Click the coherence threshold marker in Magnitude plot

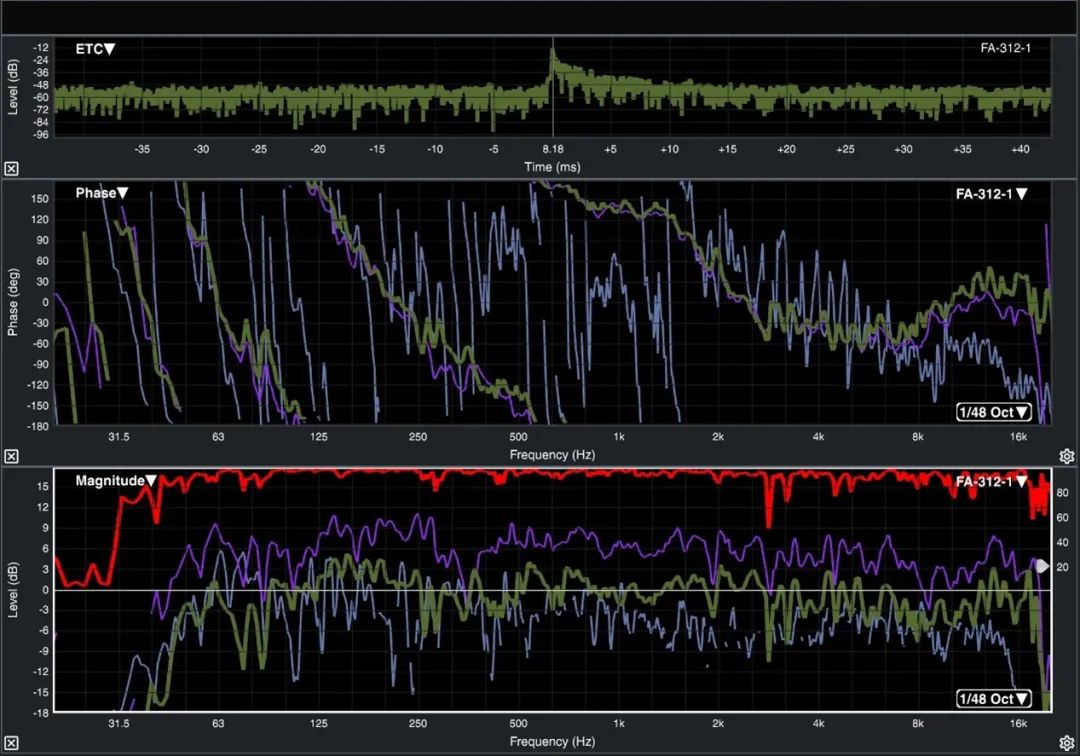(1041, 566)
